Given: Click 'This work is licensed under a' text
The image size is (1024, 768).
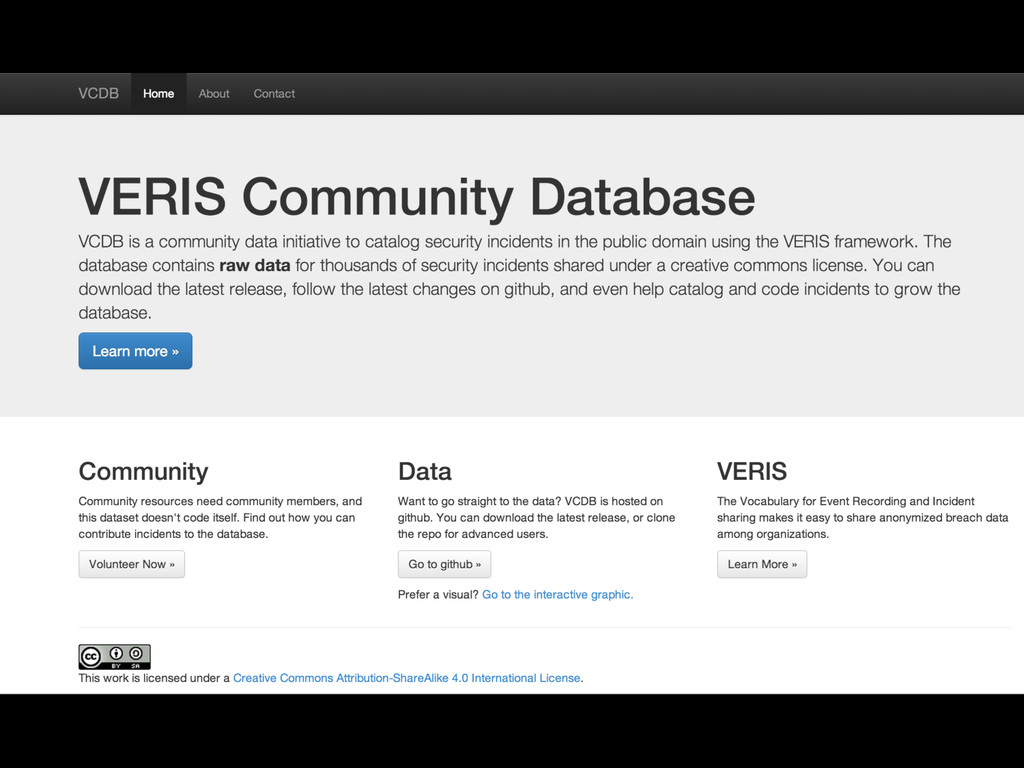Looking at the screenshot, I should 154,678.
